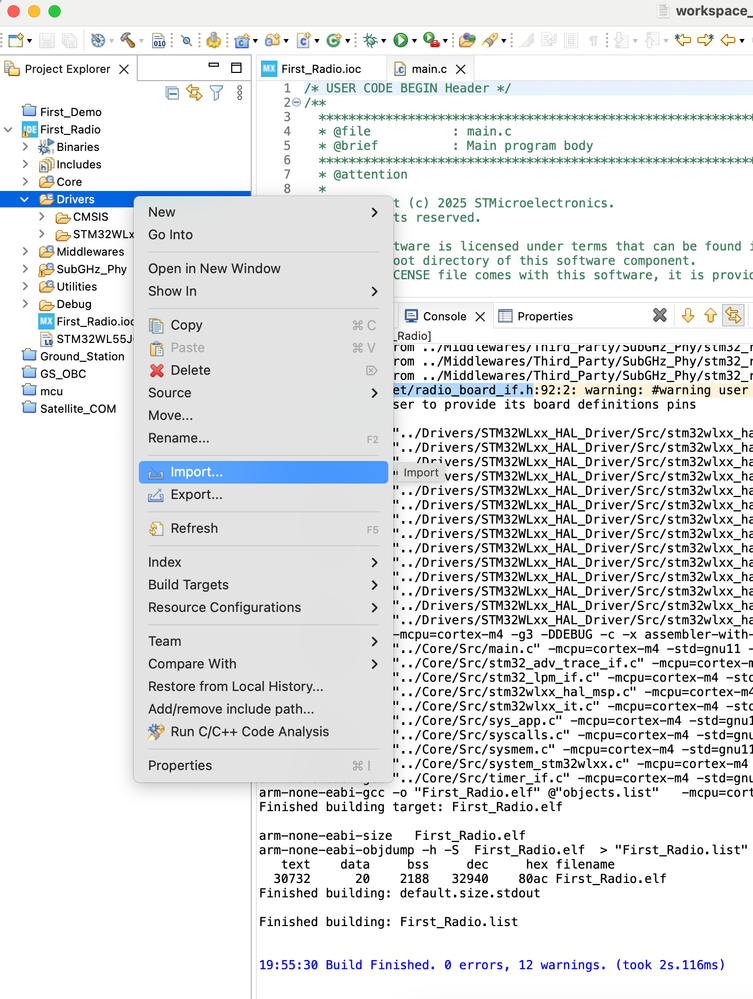
Task: Close the Project Explorer view tab
Action: point(124,69)
